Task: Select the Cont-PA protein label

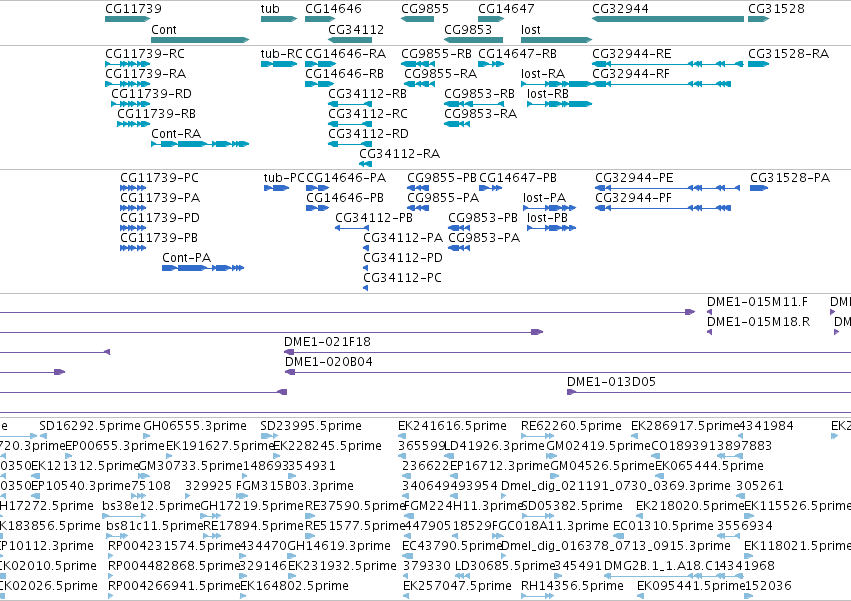Action: [x=187, y=258]
